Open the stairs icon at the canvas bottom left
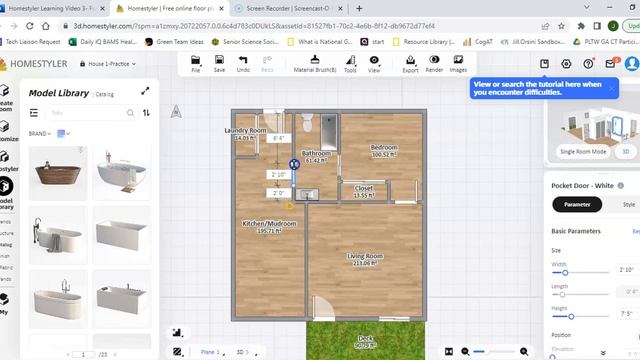 (177, 333)
